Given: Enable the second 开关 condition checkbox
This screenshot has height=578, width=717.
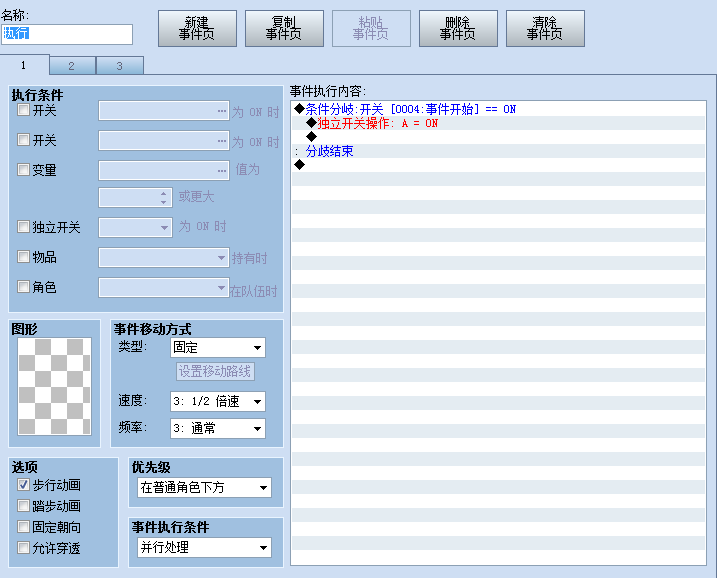Looking at the screenshot, I should tap(23, 139).
